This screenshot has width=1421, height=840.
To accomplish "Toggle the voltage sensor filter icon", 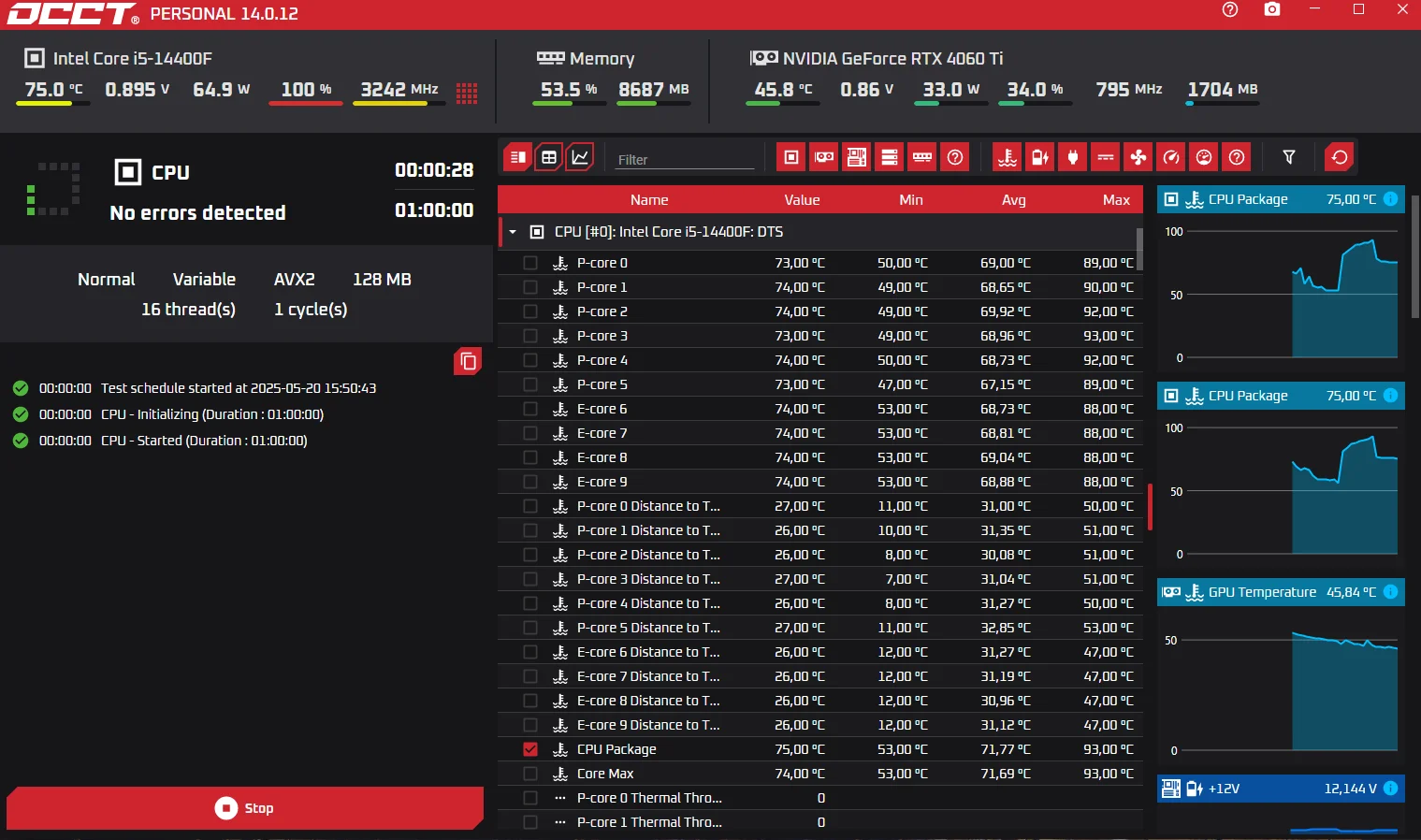I will click(1040, 157).
